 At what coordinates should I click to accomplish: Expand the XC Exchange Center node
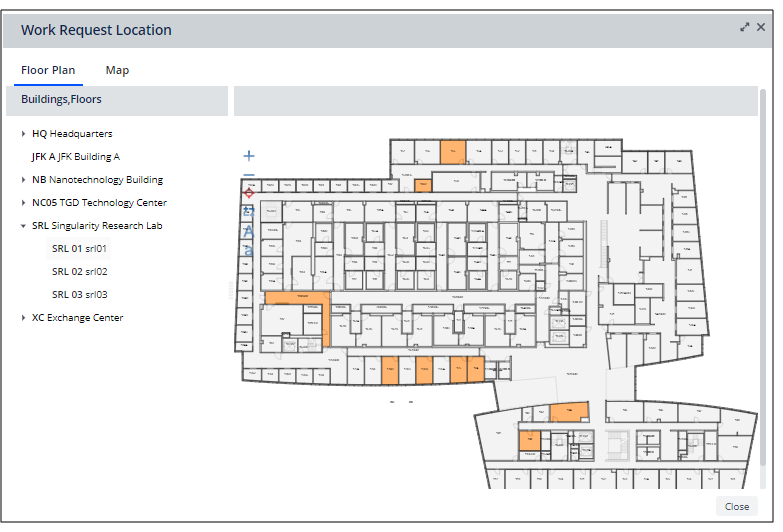[23, 318]
